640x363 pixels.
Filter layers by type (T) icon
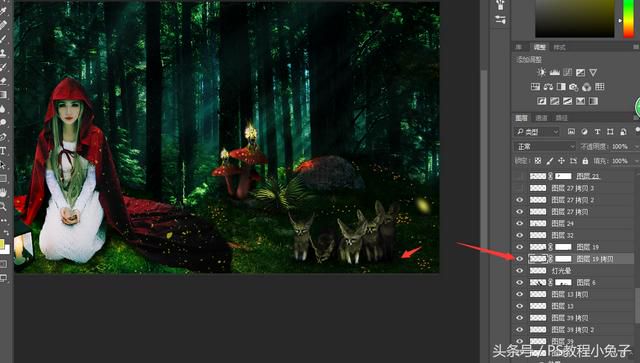[597, 131]
